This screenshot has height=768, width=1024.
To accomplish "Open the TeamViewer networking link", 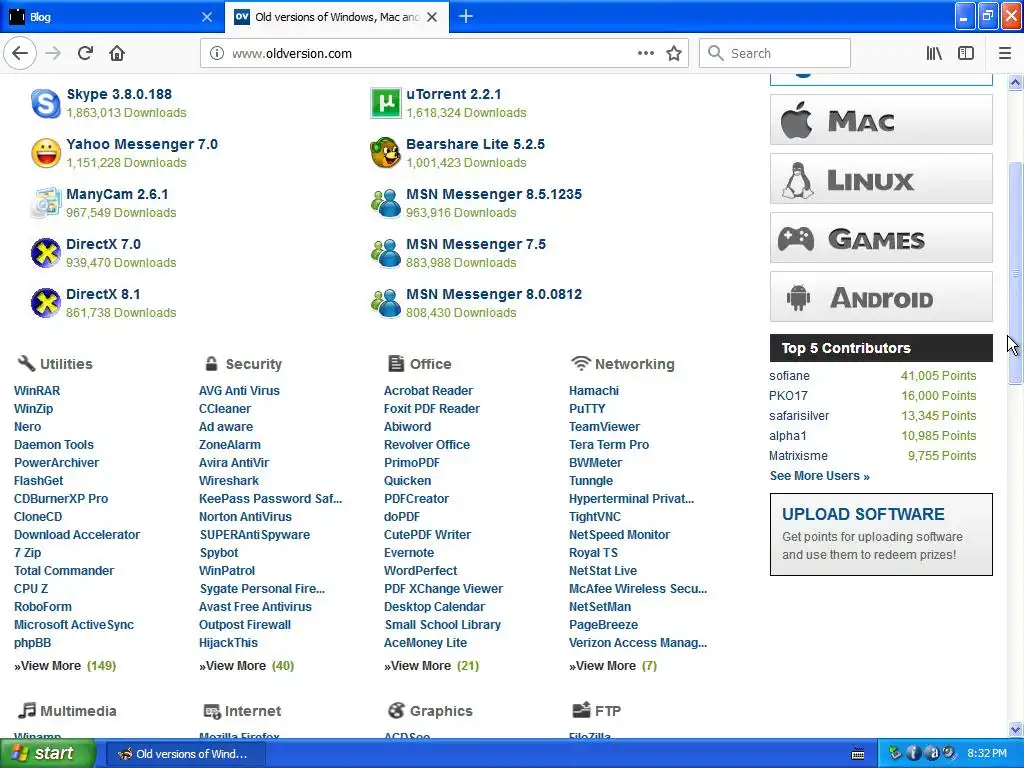I will 605,426.
